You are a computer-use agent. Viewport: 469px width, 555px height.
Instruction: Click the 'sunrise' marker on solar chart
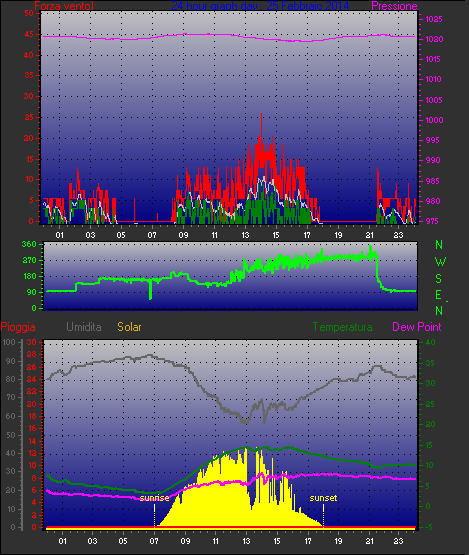[154, 498]
